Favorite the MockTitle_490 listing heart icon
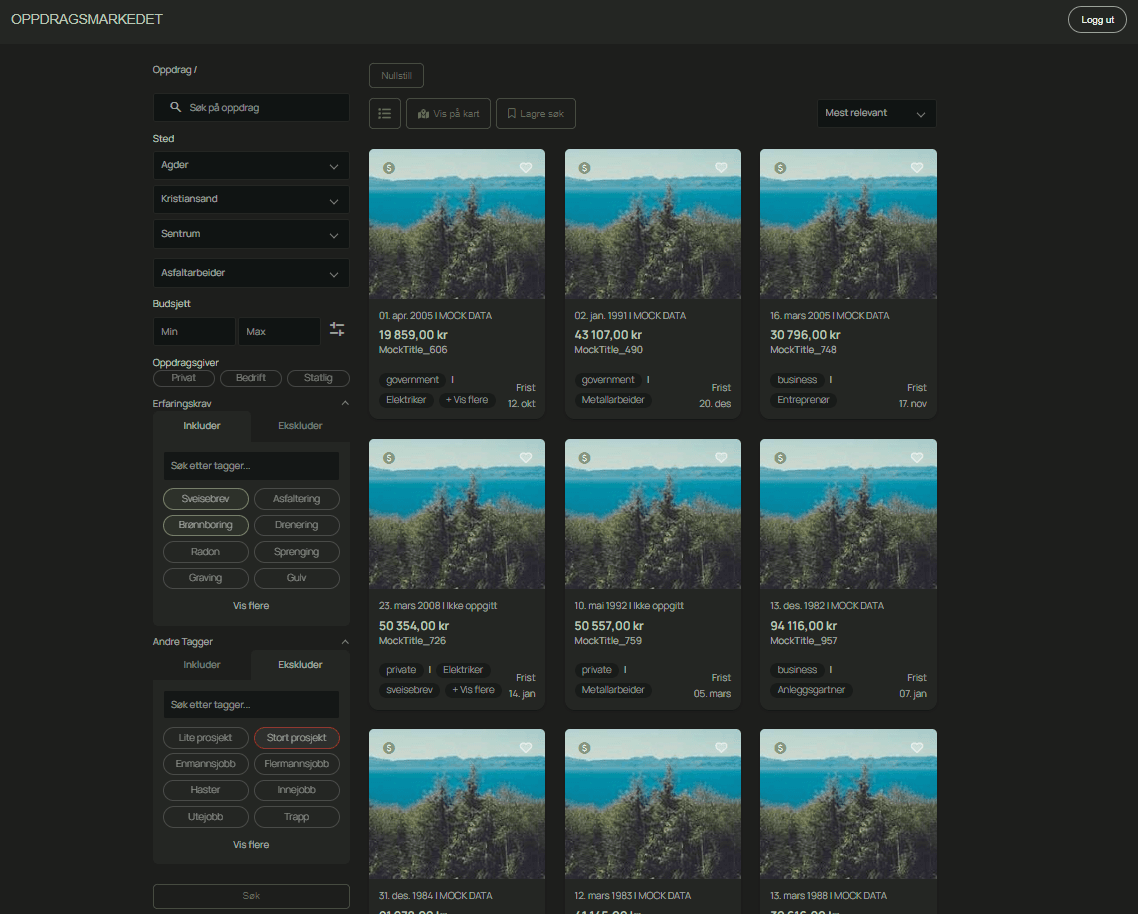Image resolution: width=1138 pixels, height=914 pixels. [x=721, y=167]
